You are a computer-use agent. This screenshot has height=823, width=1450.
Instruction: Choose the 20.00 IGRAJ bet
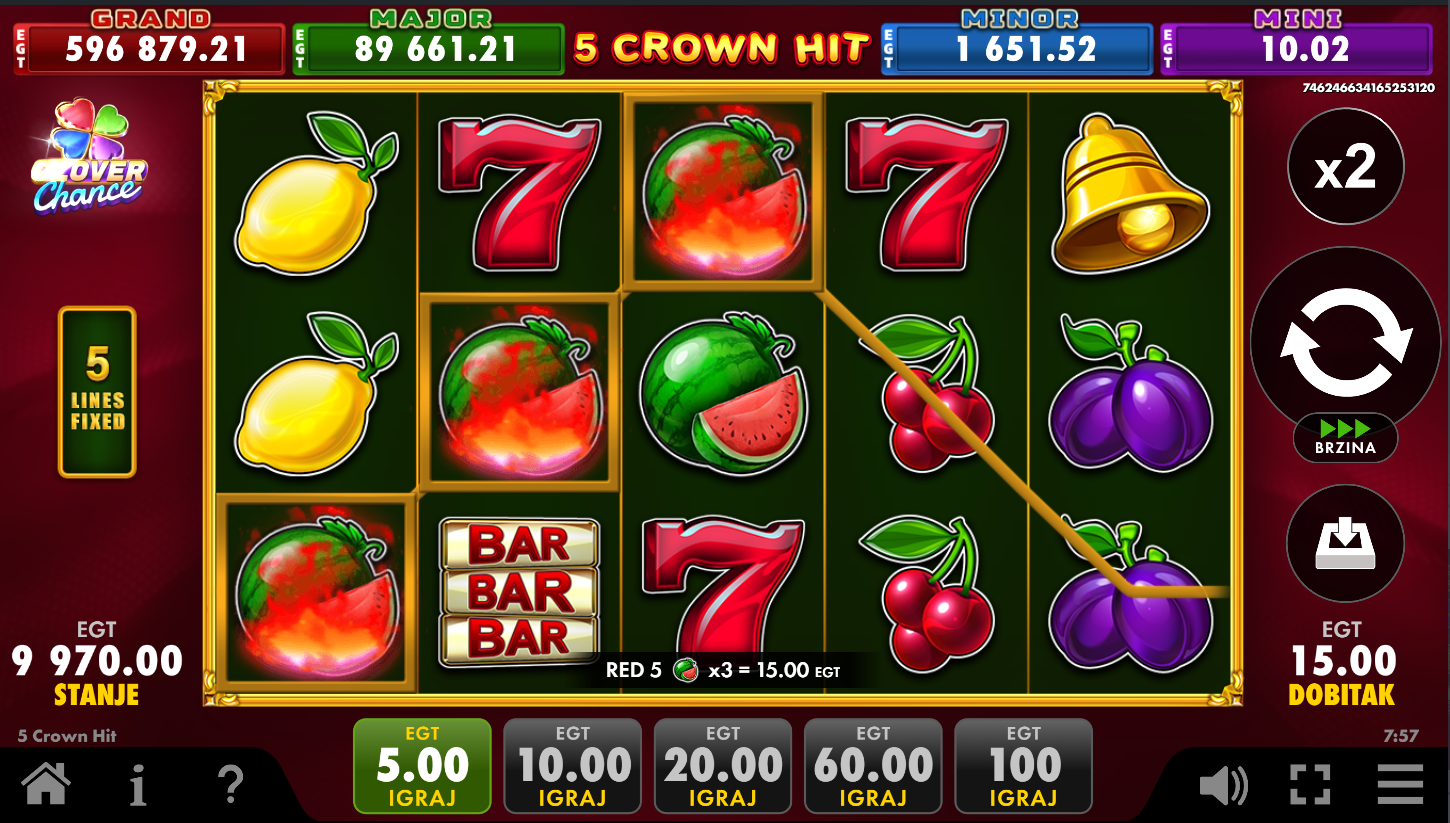click(x=723, y=766)
